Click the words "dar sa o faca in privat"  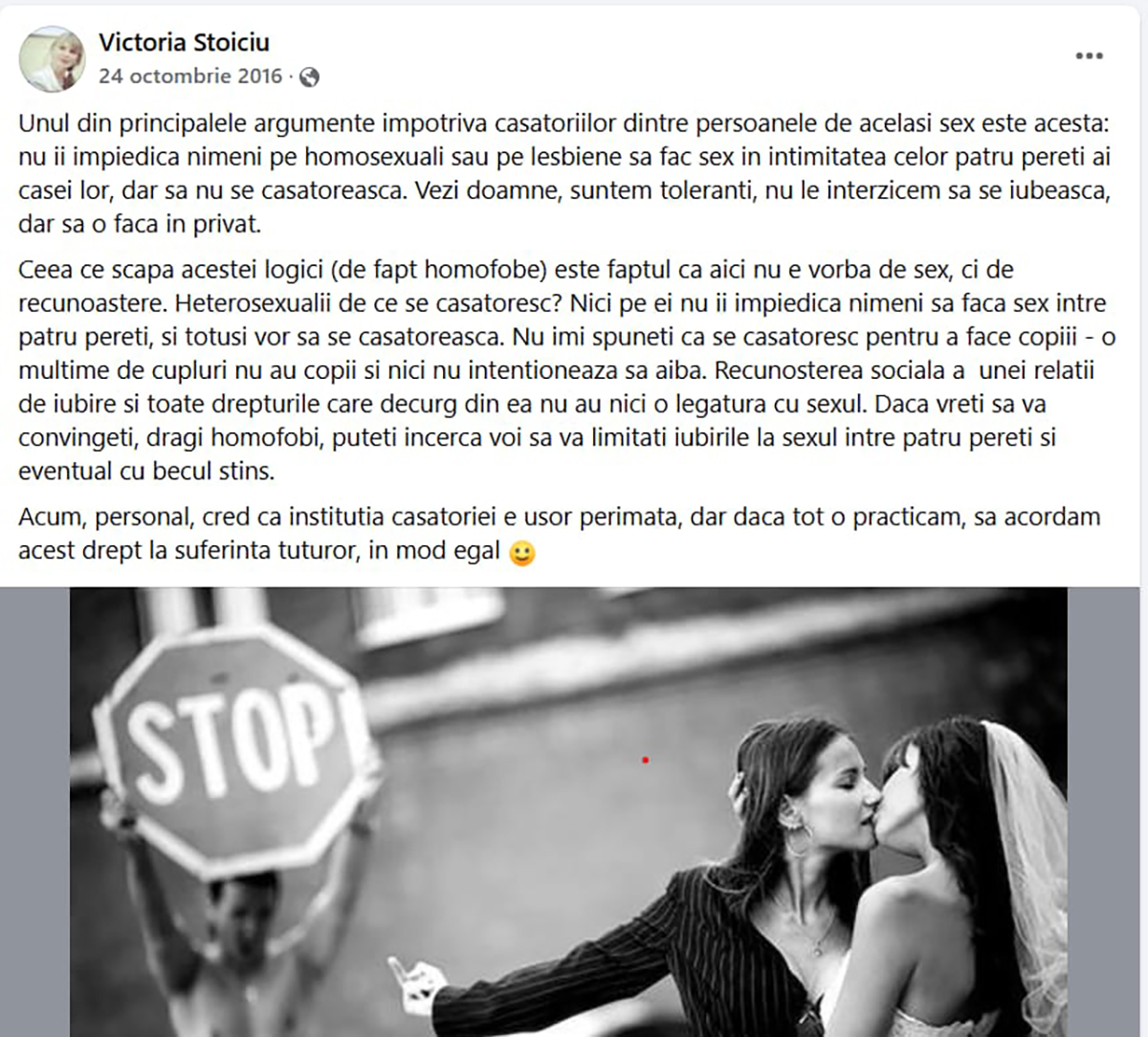point(139,225)
